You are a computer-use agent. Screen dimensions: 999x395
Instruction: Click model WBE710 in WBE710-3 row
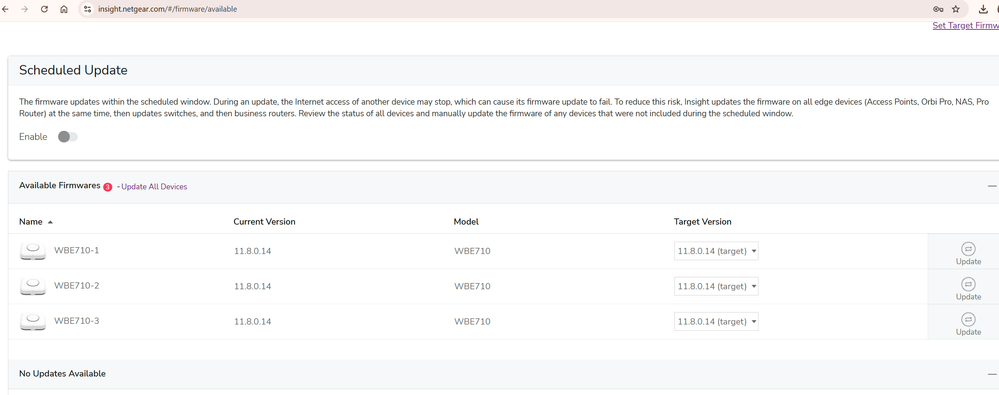pyautogui.click(x=472, y=321)
